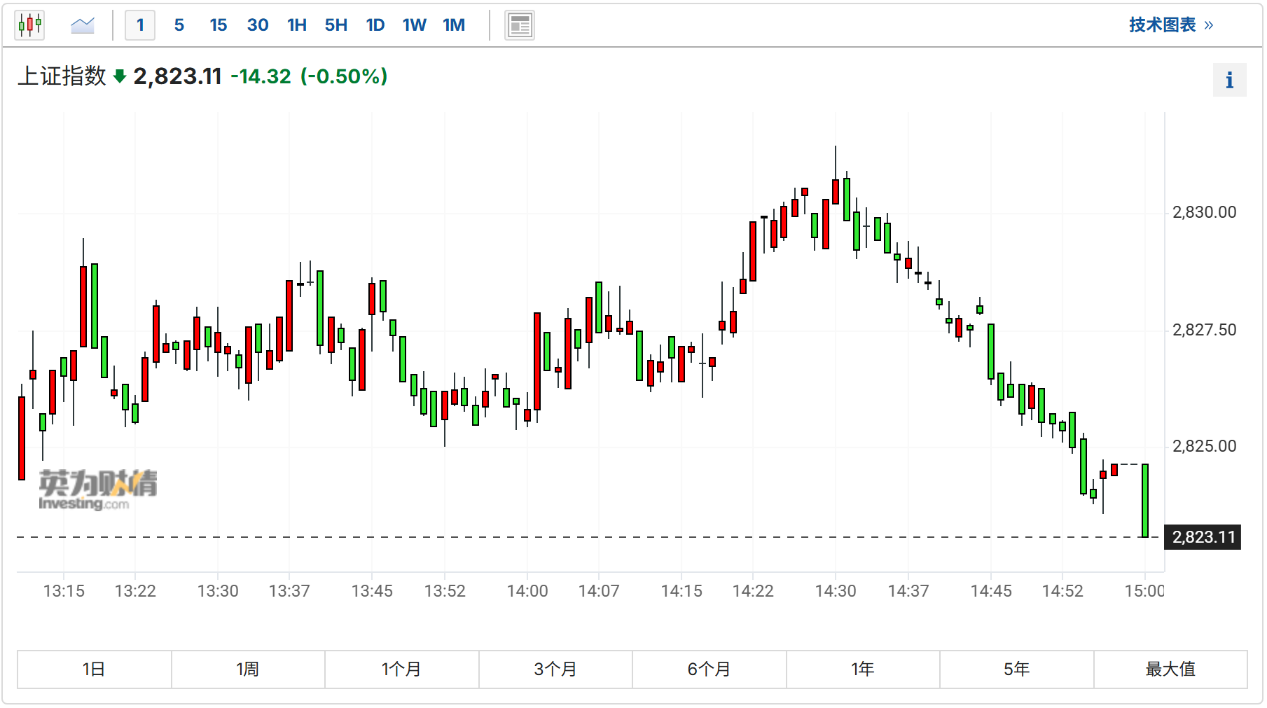Screen dimensions: 1267x708
Task: Click the tall candle at 14:30 peak
Action: click(836, 190)
